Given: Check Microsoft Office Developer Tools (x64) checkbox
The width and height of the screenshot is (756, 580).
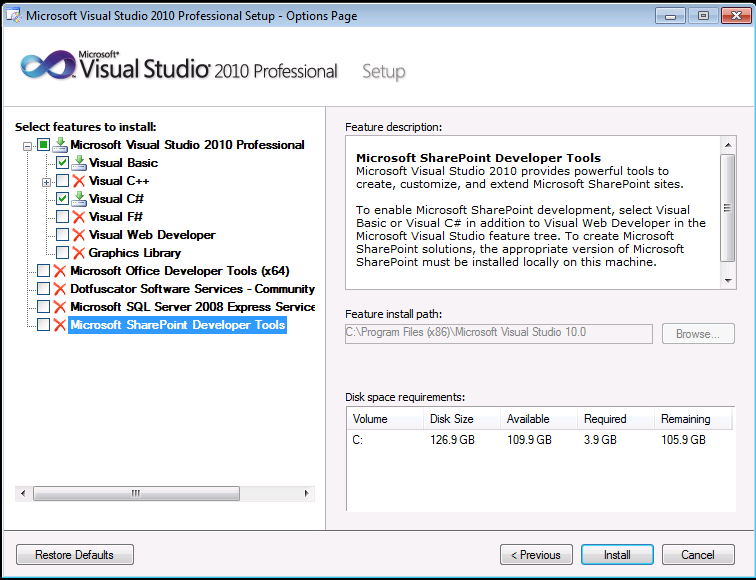Looking at the screenshot, I should point(43,271).
